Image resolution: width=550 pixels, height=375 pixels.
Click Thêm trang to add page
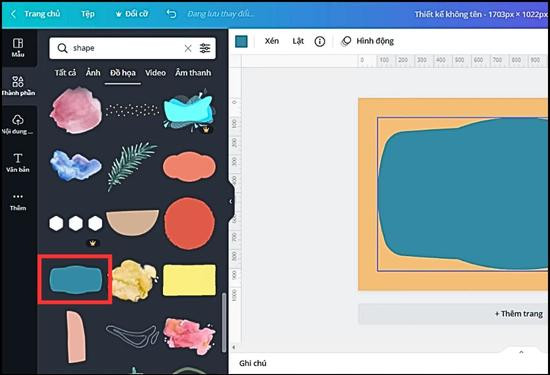pos(518,314)
